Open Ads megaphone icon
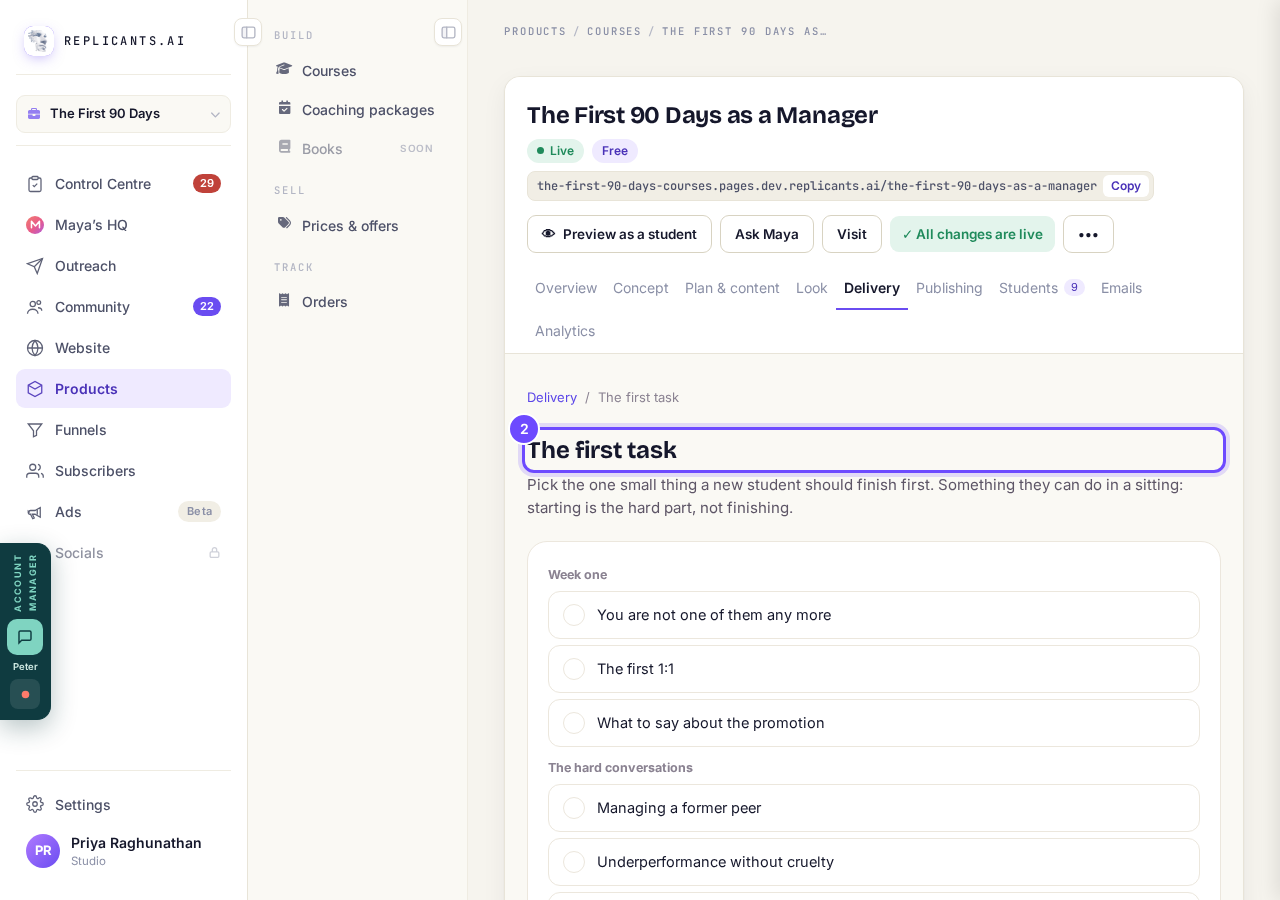Screen dimensions: 1280x900 click(35, 512)
